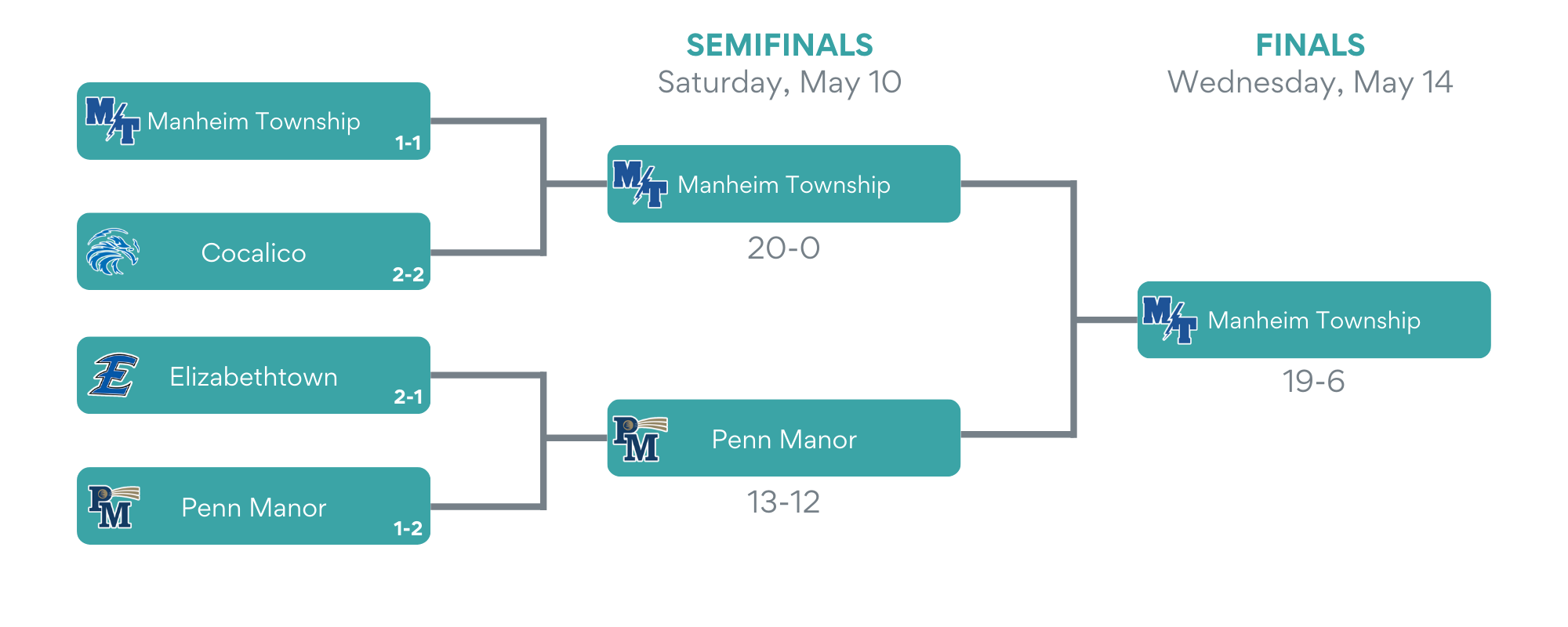Click the FINALS heading
The width and height of the screenshot is (1568, 627).
pos(1310,45)
